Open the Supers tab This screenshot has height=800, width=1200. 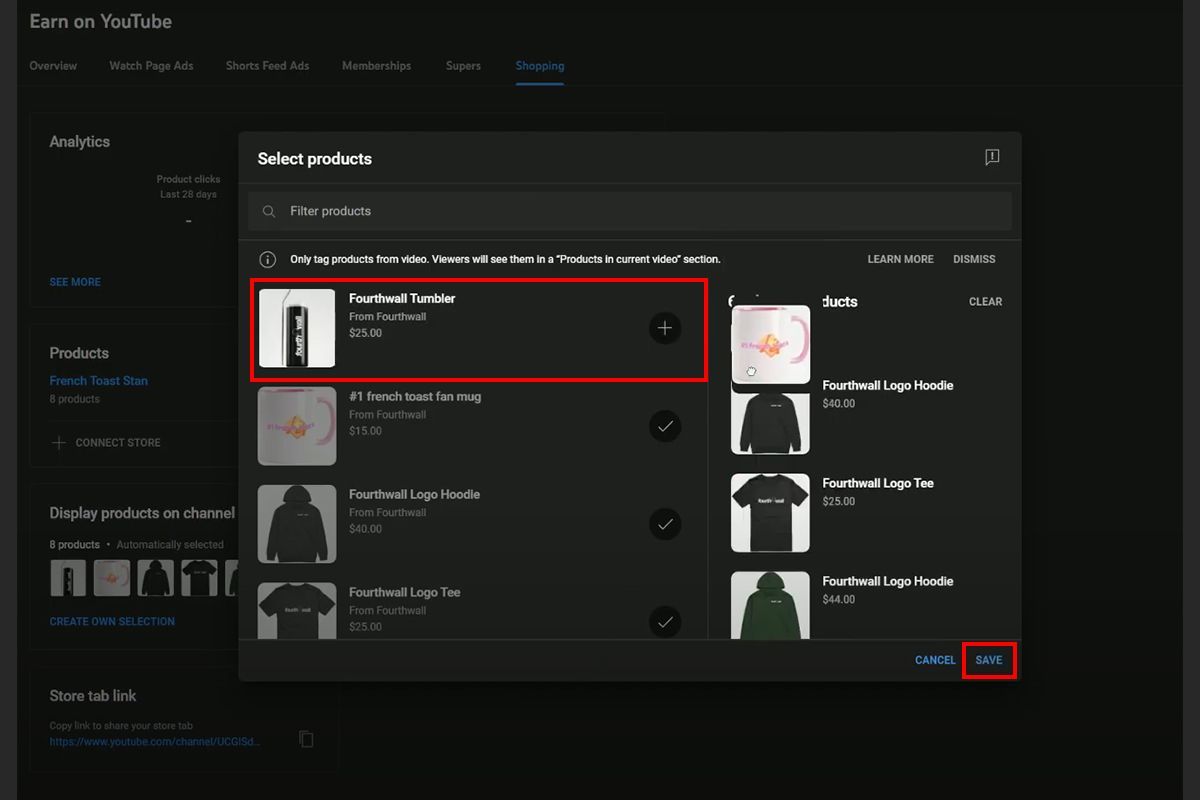(463, 66)
